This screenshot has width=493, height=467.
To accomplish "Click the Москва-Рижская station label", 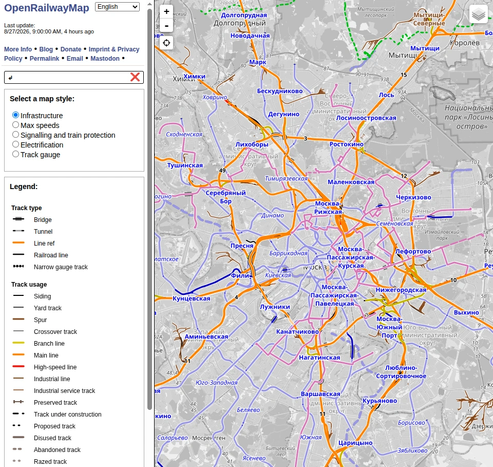I will click(x=328, y=207).
